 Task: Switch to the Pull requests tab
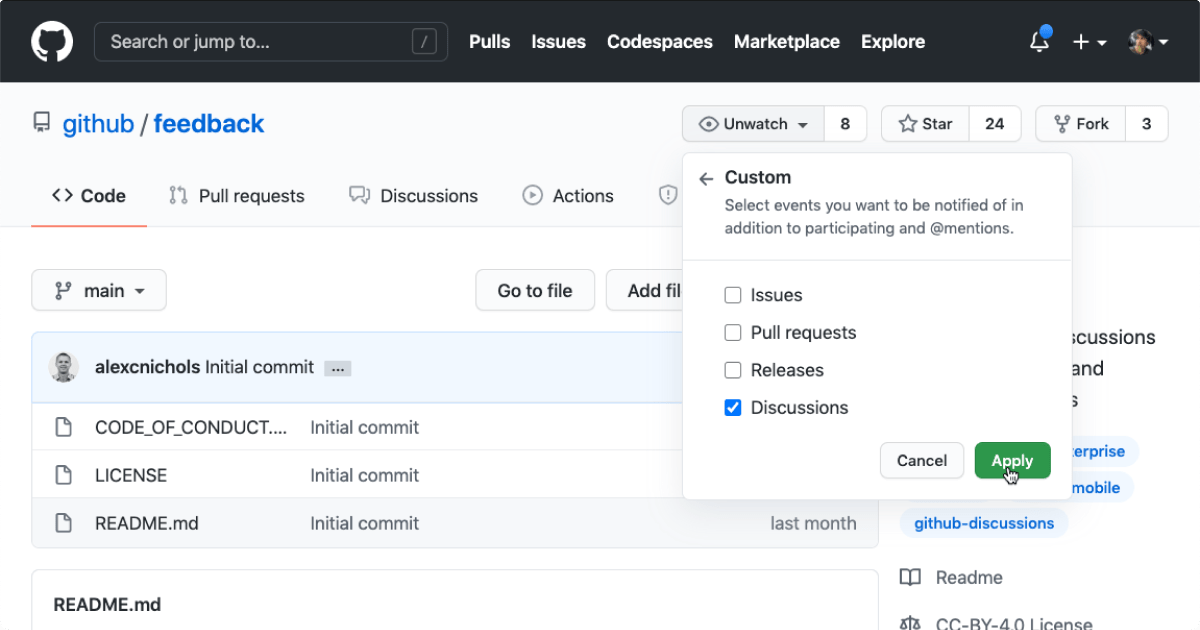pyautogui.click(x=237, y=196)
